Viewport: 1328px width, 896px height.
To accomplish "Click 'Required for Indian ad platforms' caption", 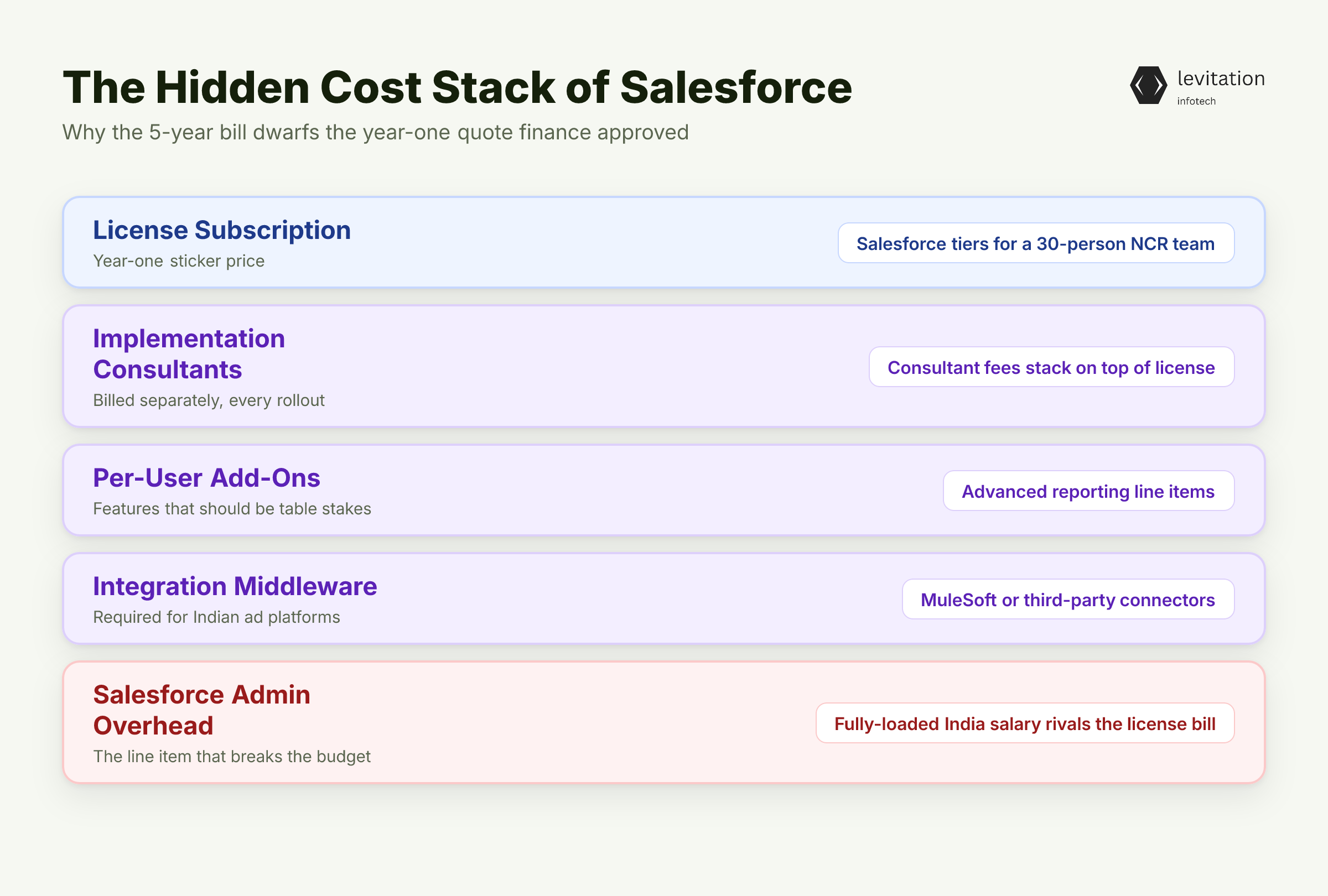I will point(216,617).
